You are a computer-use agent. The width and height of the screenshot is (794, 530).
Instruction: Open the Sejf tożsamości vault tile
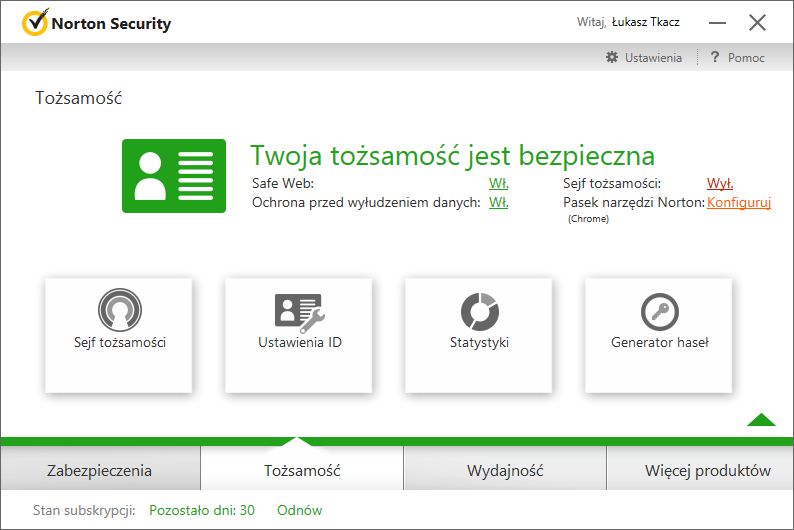tap(118, 335)
